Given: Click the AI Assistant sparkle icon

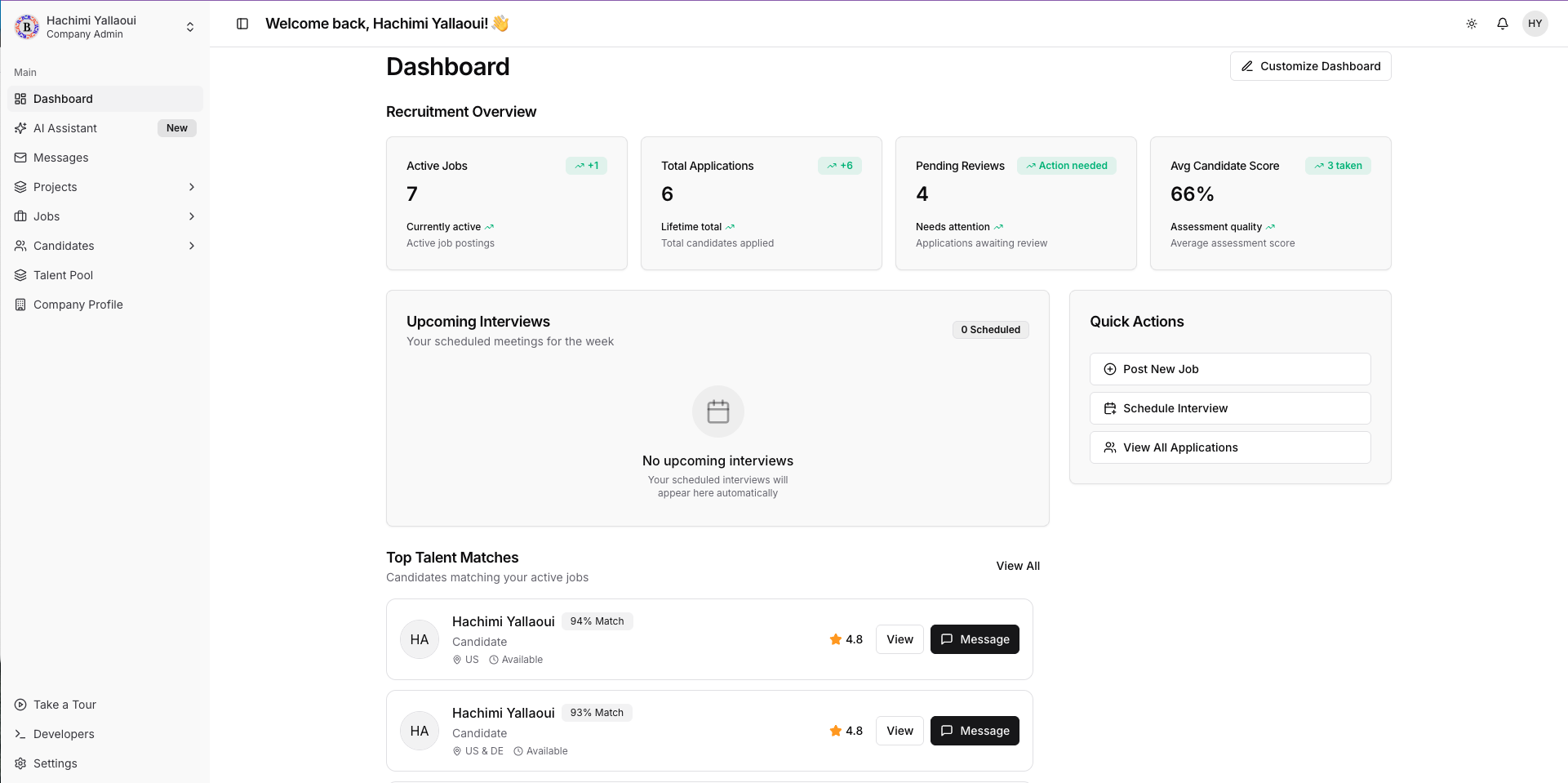Looking at the screenshot, I should click(20, 128).
